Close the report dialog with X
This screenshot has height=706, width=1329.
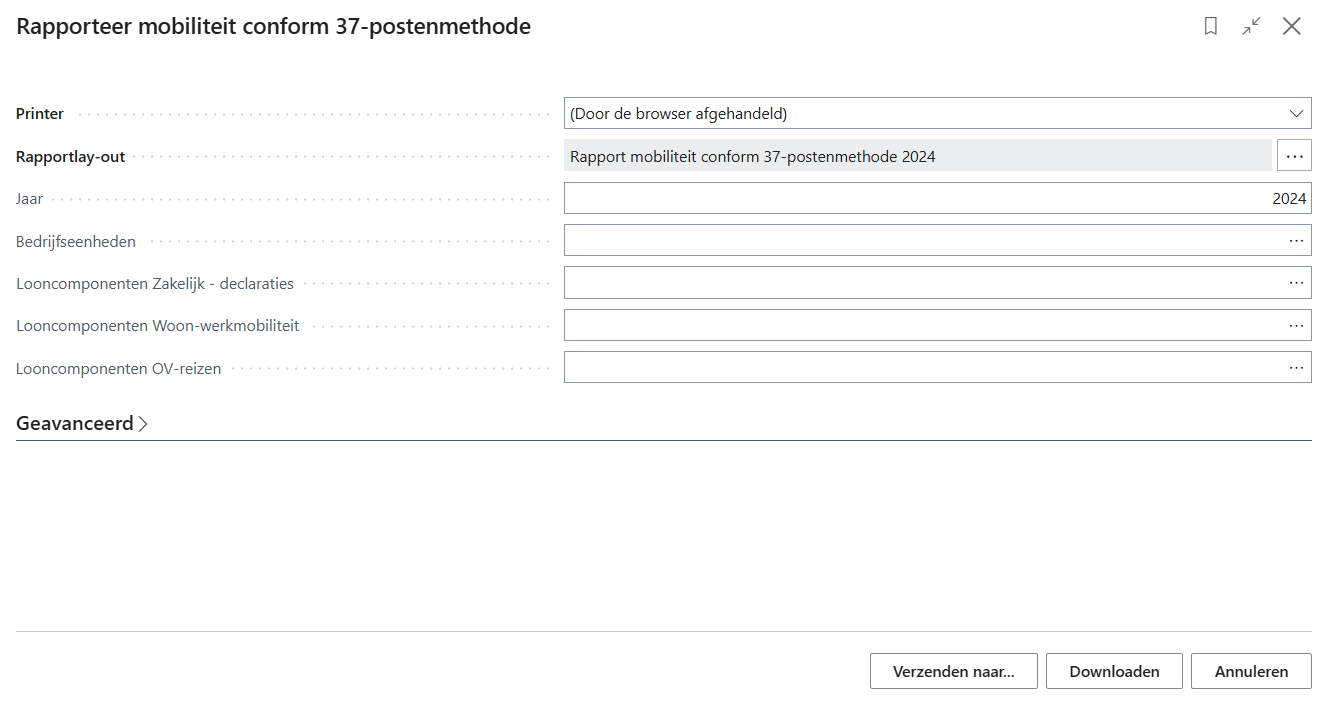(1292, 27)
